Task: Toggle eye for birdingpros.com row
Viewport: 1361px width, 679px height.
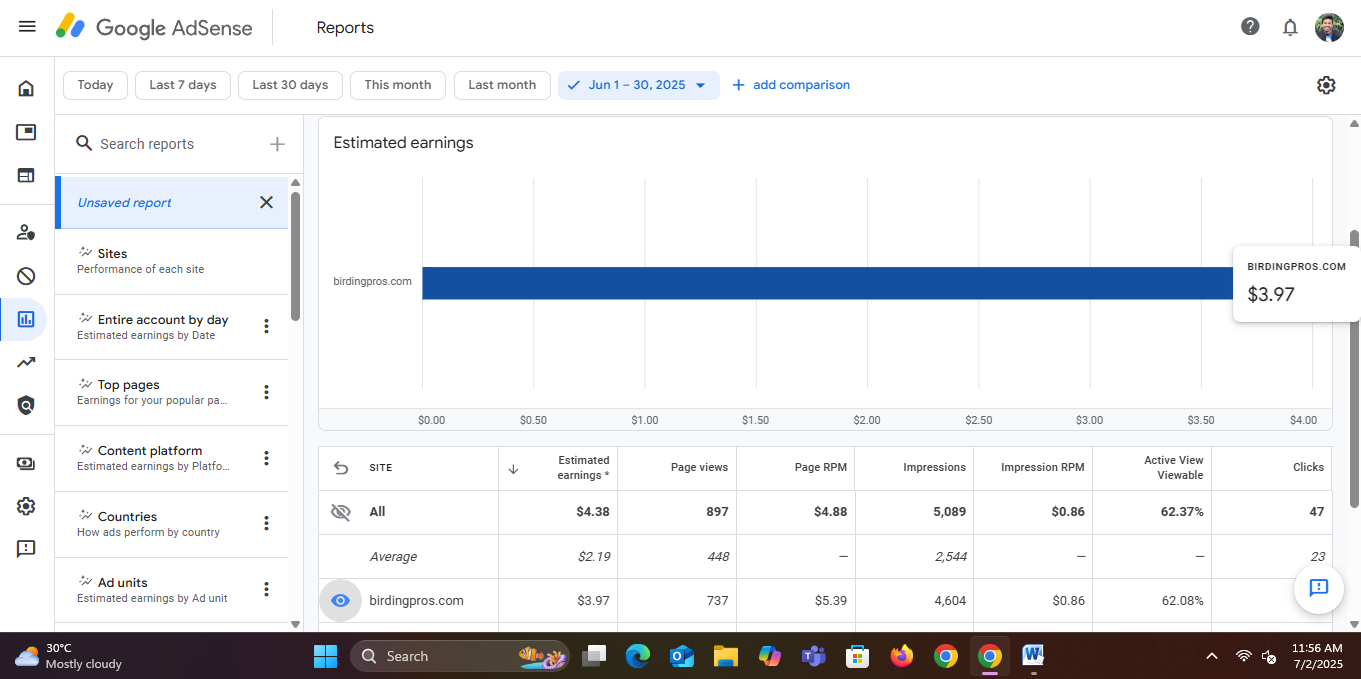Action: 340,601
